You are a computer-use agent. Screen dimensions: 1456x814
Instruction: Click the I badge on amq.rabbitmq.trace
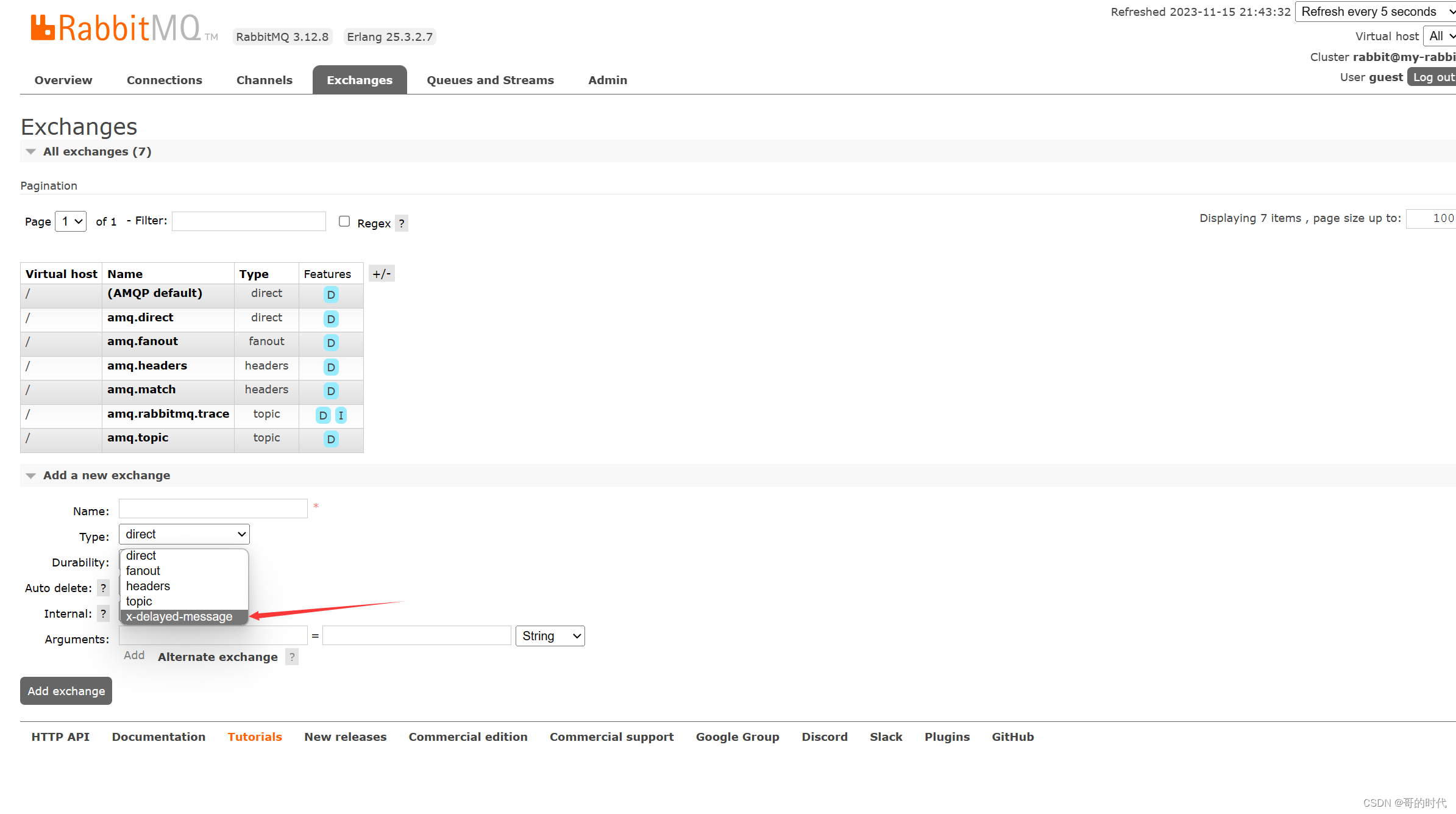[341, 416]
